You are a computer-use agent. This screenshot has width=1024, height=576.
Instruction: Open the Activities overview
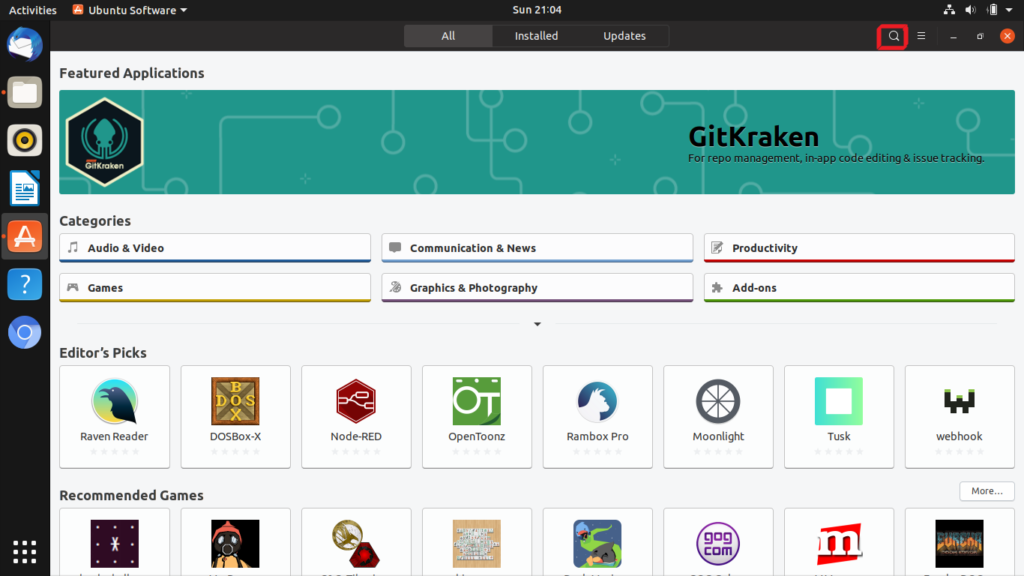coord(33,10)
